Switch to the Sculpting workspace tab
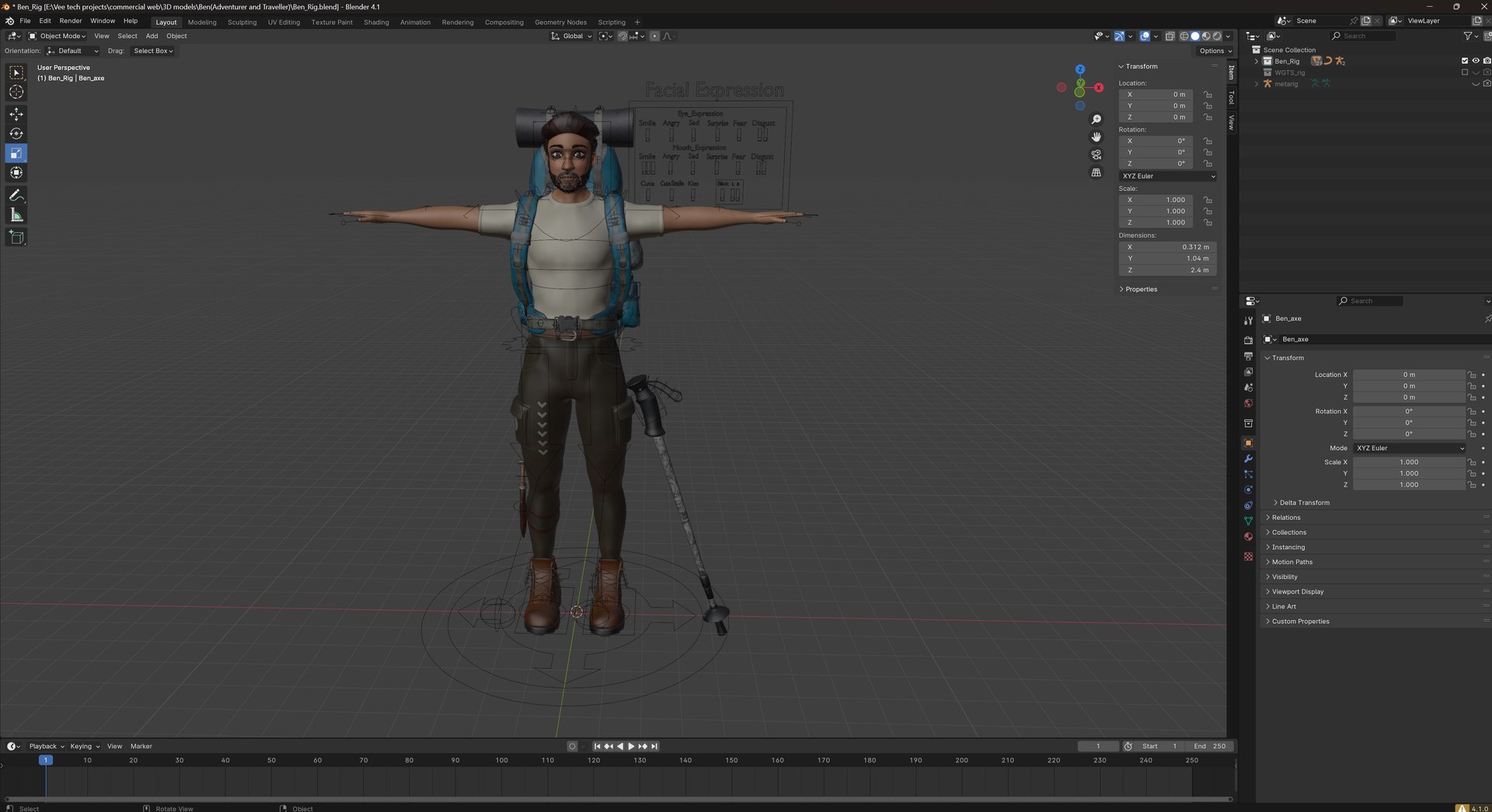The height and width of the screenshot is (812, 1492). coord(242,22)
